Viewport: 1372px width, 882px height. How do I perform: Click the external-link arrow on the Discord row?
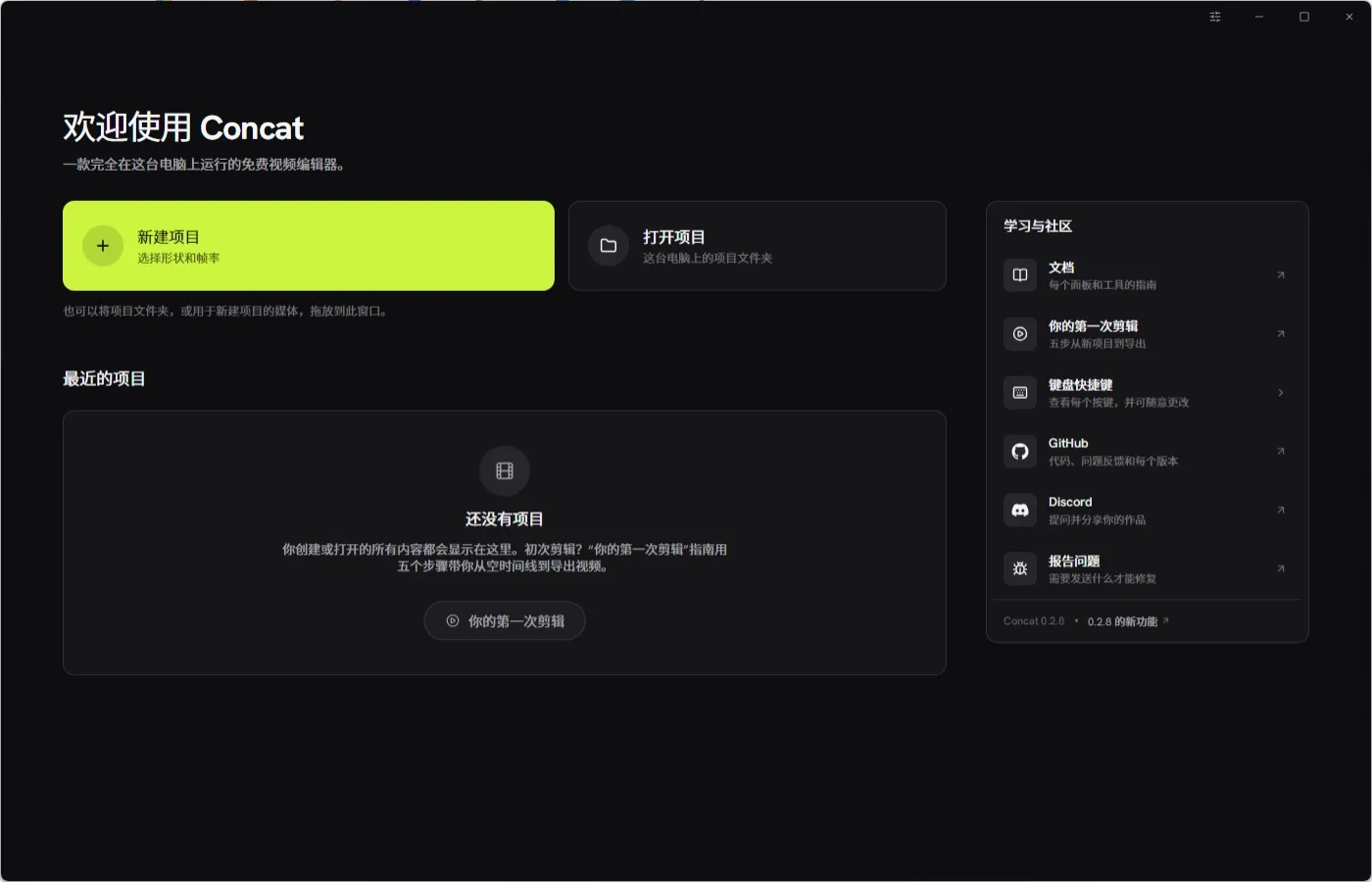click(1281, 511)
